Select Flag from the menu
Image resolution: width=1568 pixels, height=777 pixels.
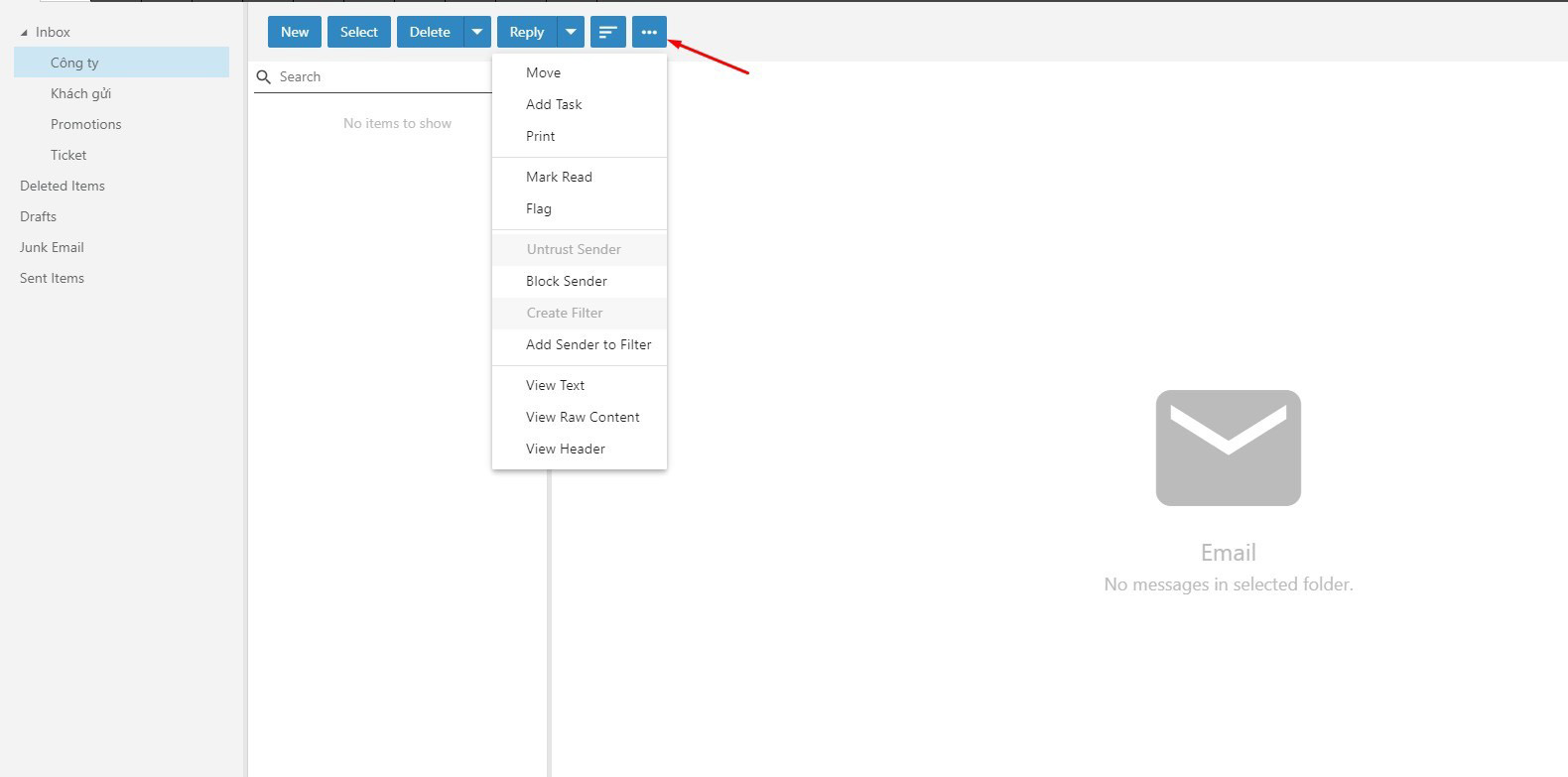click(539, 208)
